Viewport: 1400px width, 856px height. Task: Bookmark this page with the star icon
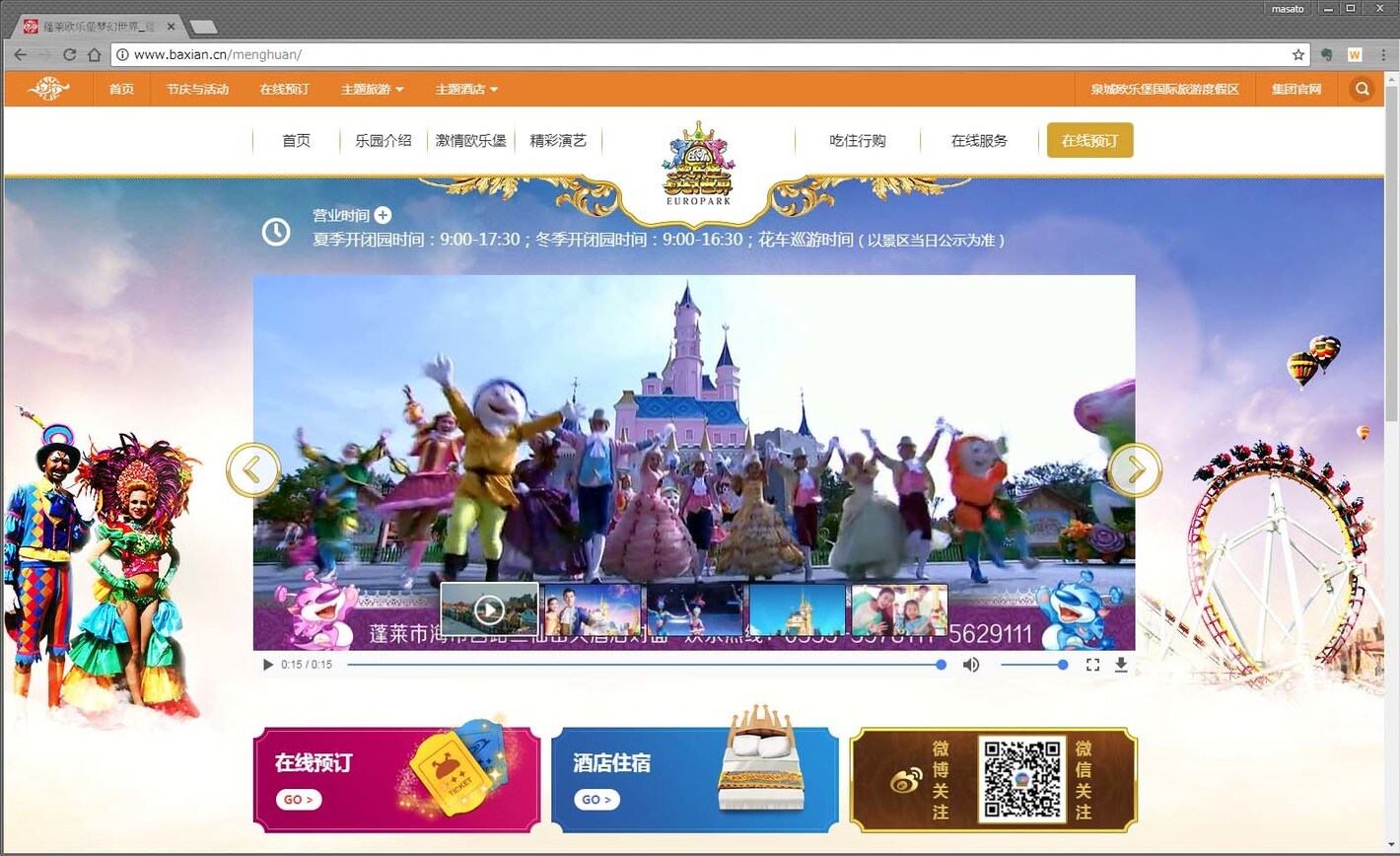pyautogui.click(x=1298, y=54)
